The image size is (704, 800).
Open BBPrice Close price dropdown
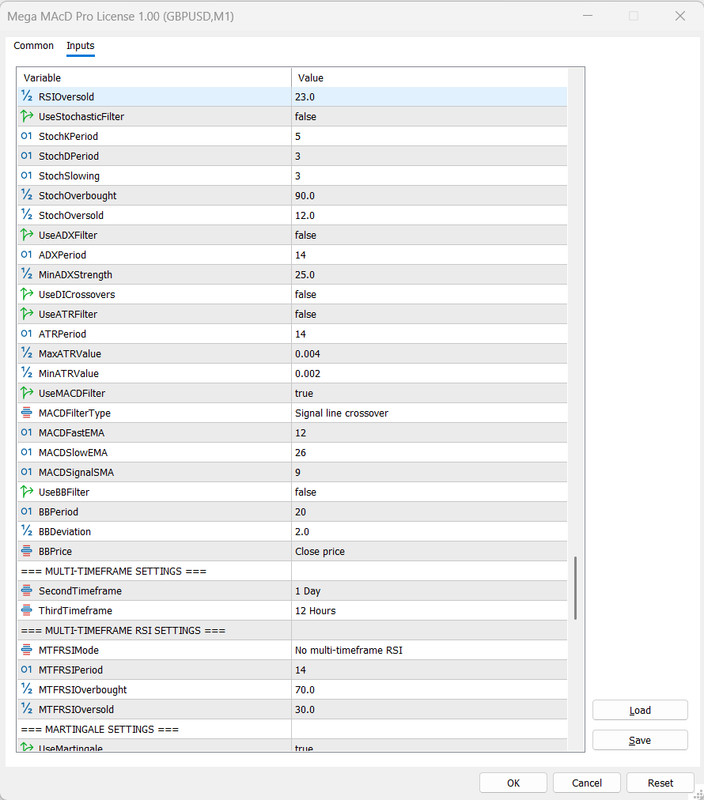coord(429,551)
